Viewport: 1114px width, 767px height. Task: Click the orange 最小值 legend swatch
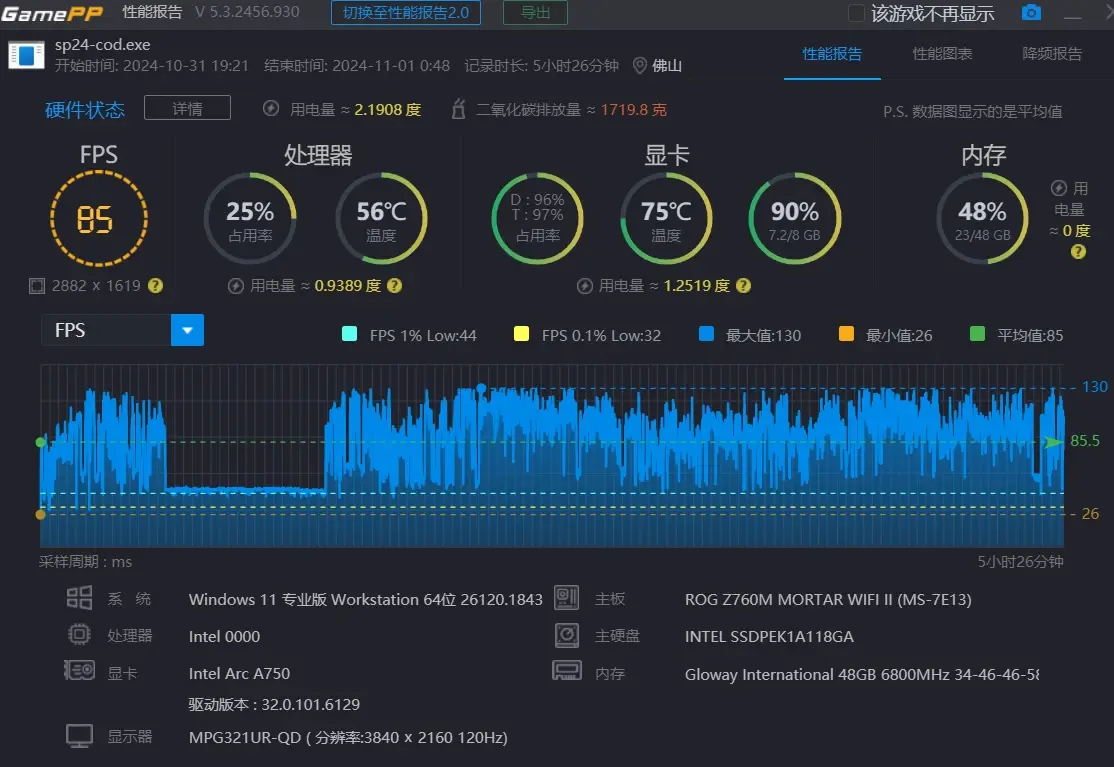coord(846,334)
